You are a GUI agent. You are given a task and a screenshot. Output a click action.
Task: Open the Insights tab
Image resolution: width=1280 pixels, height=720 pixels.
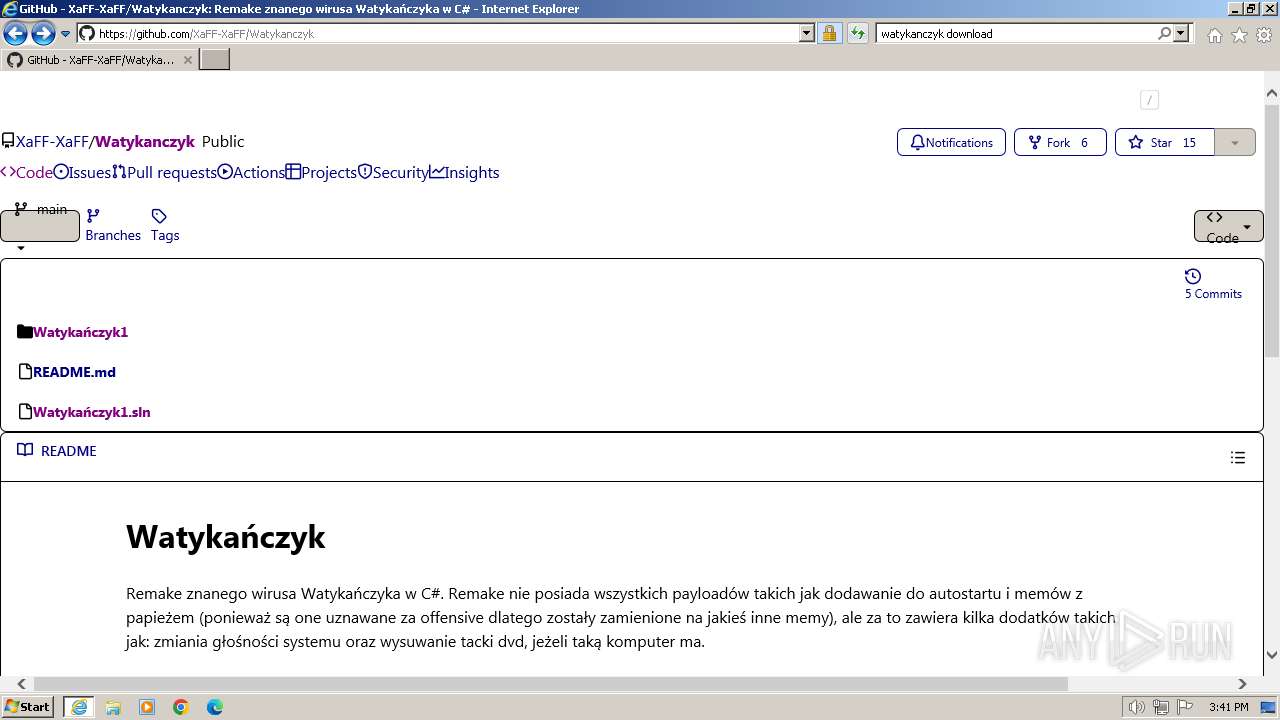[x=465, y=172]
